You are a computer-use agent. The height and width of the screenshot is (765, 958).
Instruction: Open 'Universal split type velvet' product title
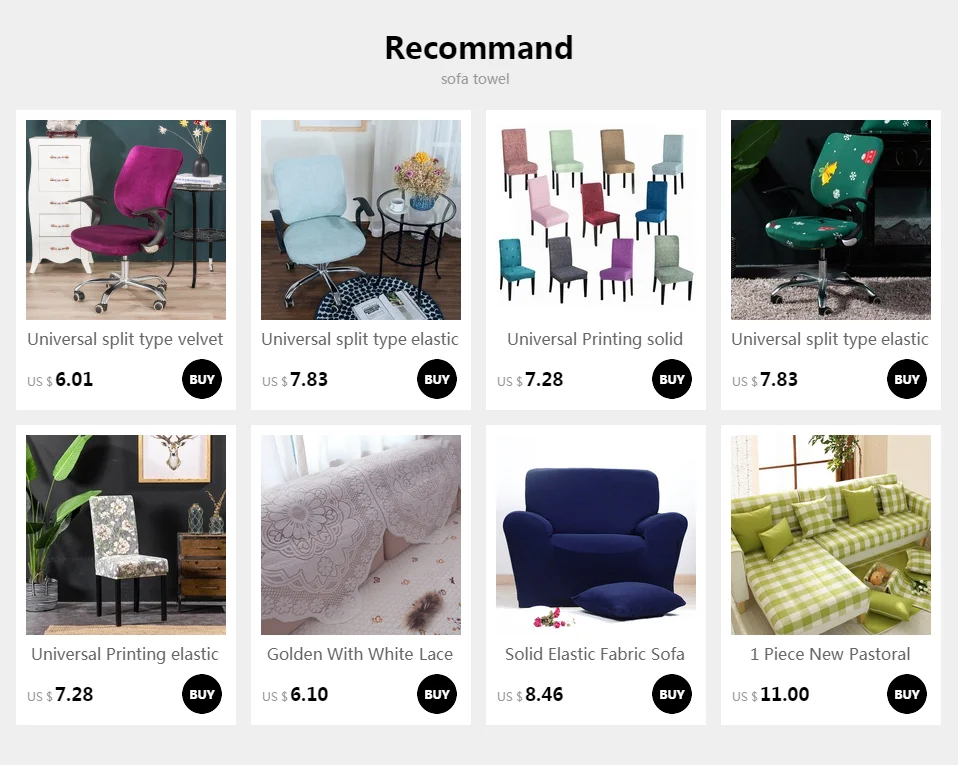[x=125, y=340]
